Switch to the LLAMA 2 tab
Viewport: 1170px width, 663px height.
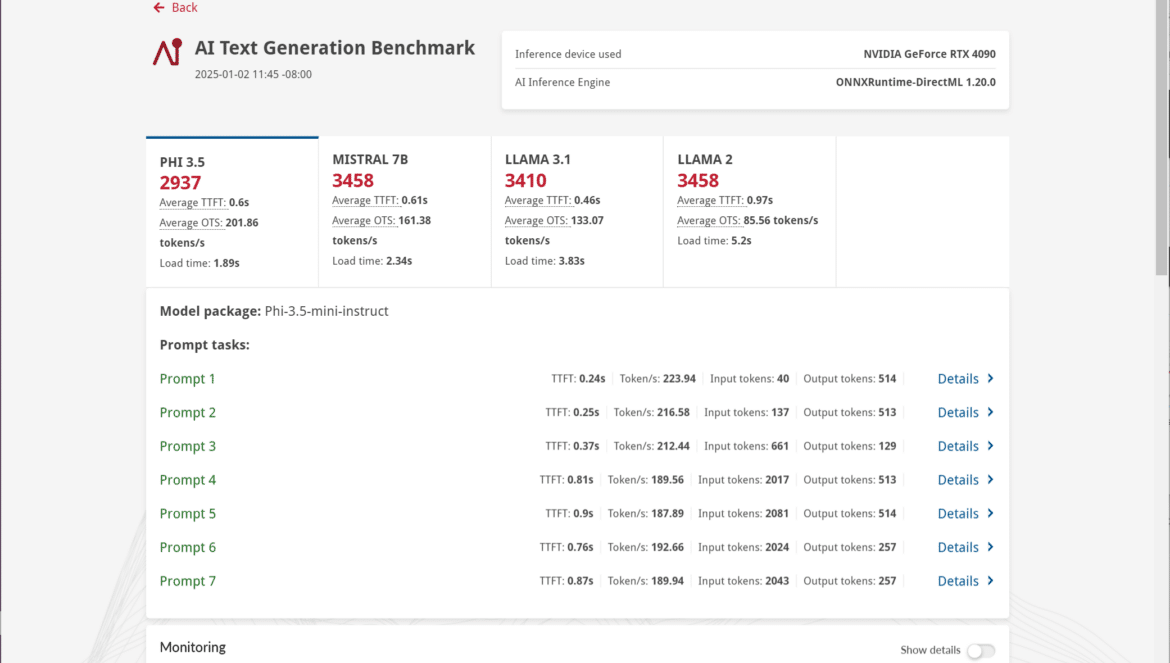coord(749,212)
